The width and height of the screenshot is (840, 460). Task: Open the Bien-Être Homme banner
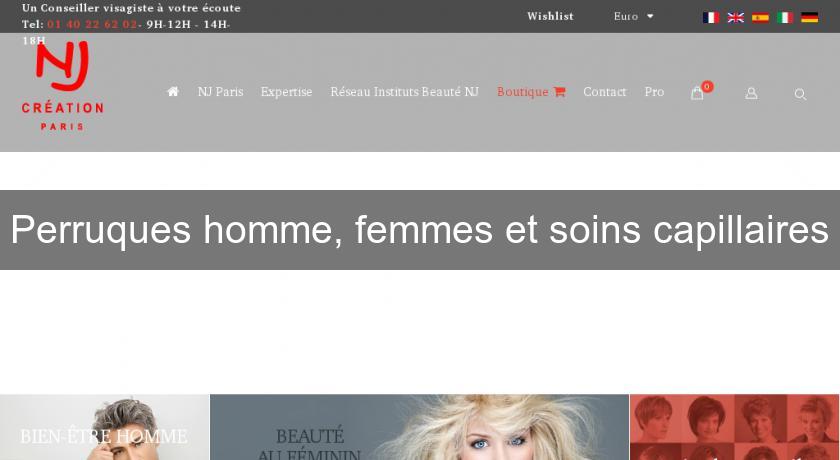(x=104, y=427)
